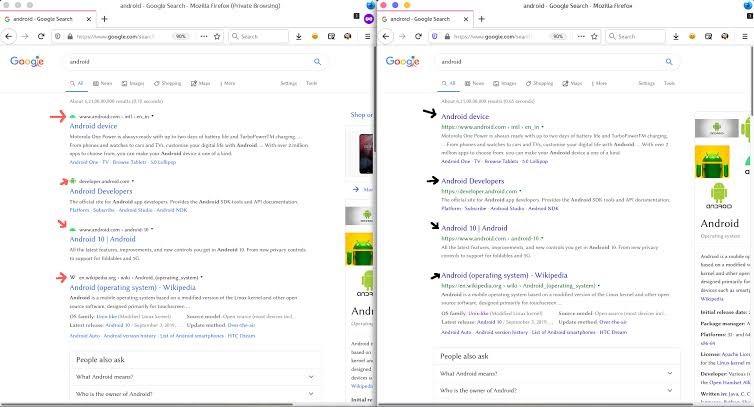Click the purple private browsing mask icon
754x407 pixels.
pyautogui.click(x=369, y=19)
